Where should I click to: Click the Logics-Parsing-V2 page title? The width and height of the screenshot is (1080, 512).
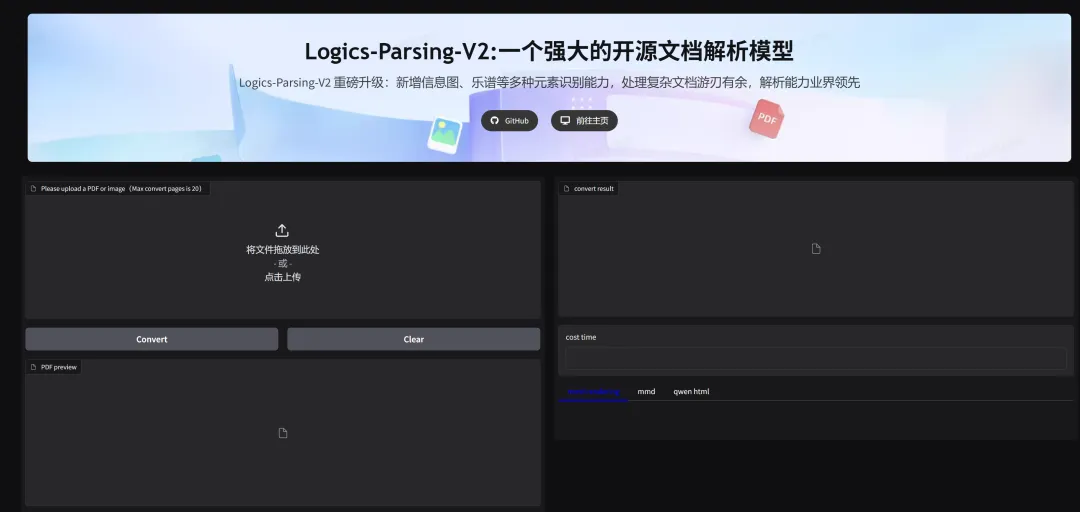pyautogui.click(x=549, y=51)
